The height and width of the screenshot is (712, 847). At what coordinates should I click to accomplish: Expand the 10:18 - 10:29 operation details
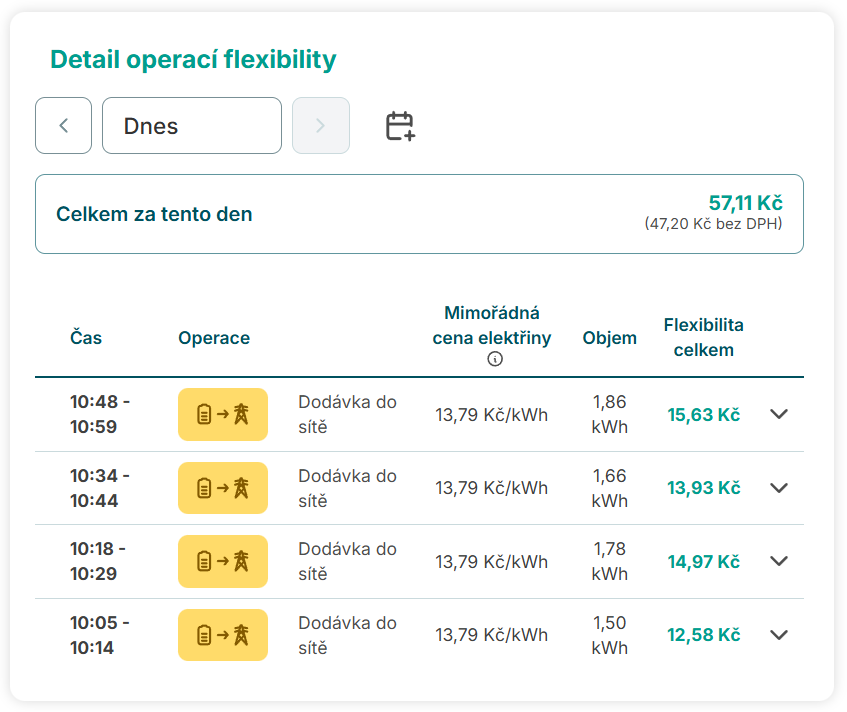point(779,561)
